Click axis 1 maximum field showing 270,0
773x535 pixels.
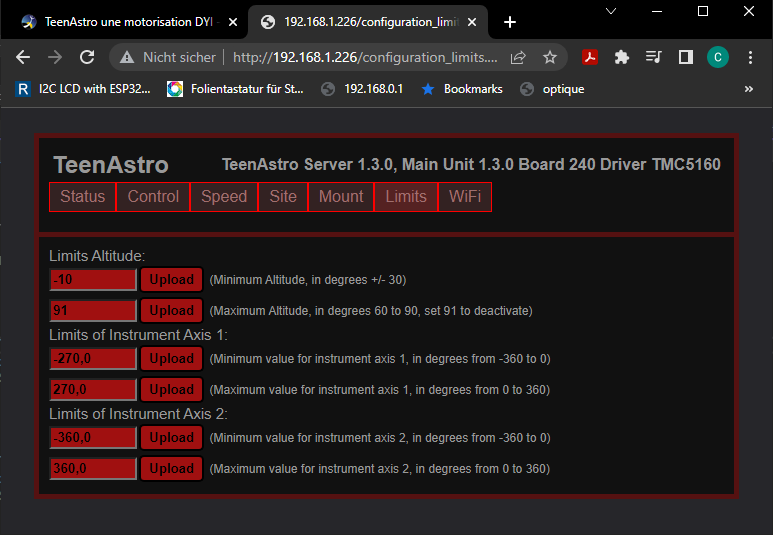coord(93,390)
